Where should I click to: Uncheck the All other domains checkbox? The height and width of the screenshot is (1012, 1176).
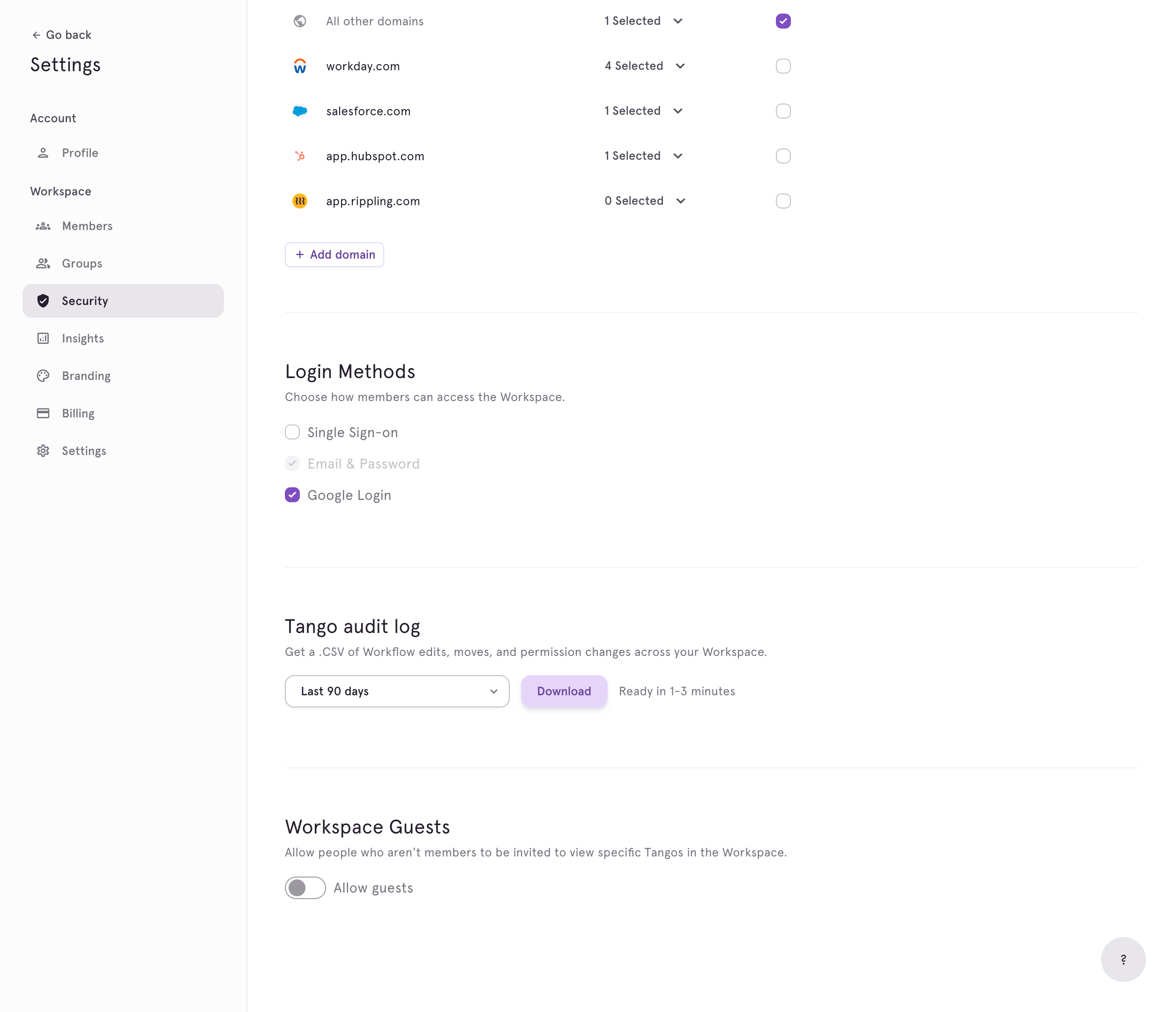click(783, 21)
